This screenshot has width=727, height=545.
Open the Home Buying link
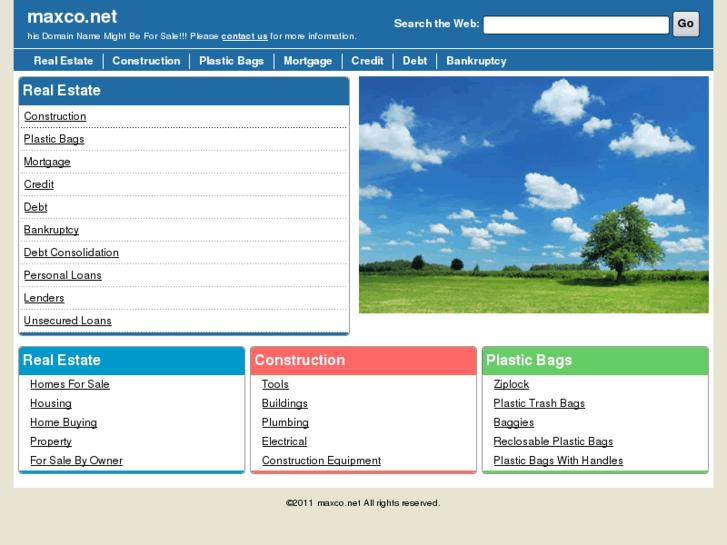tap(64, 423)
